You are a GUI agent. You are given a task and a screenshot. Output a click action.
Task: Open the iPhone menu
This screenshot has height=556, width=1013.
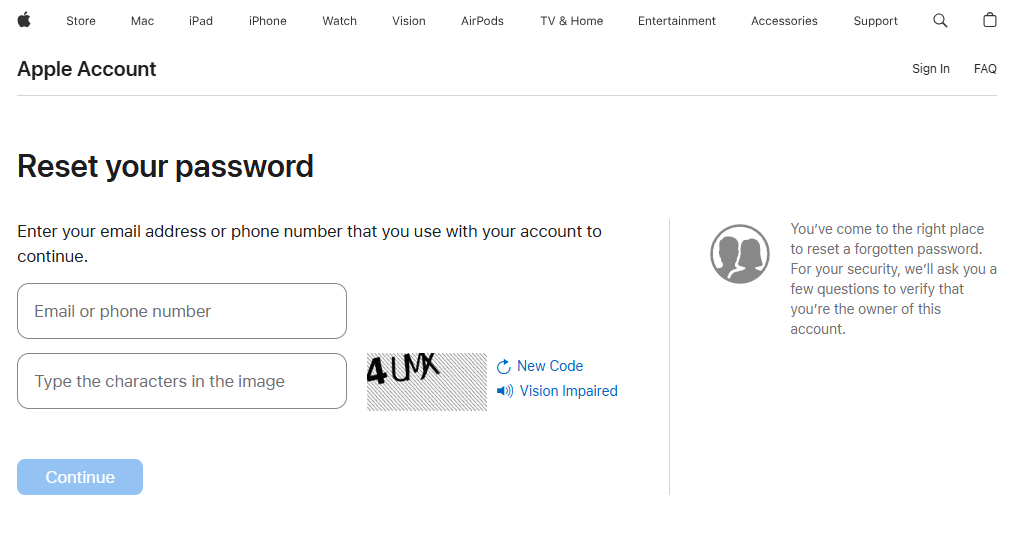pos(267,21)
